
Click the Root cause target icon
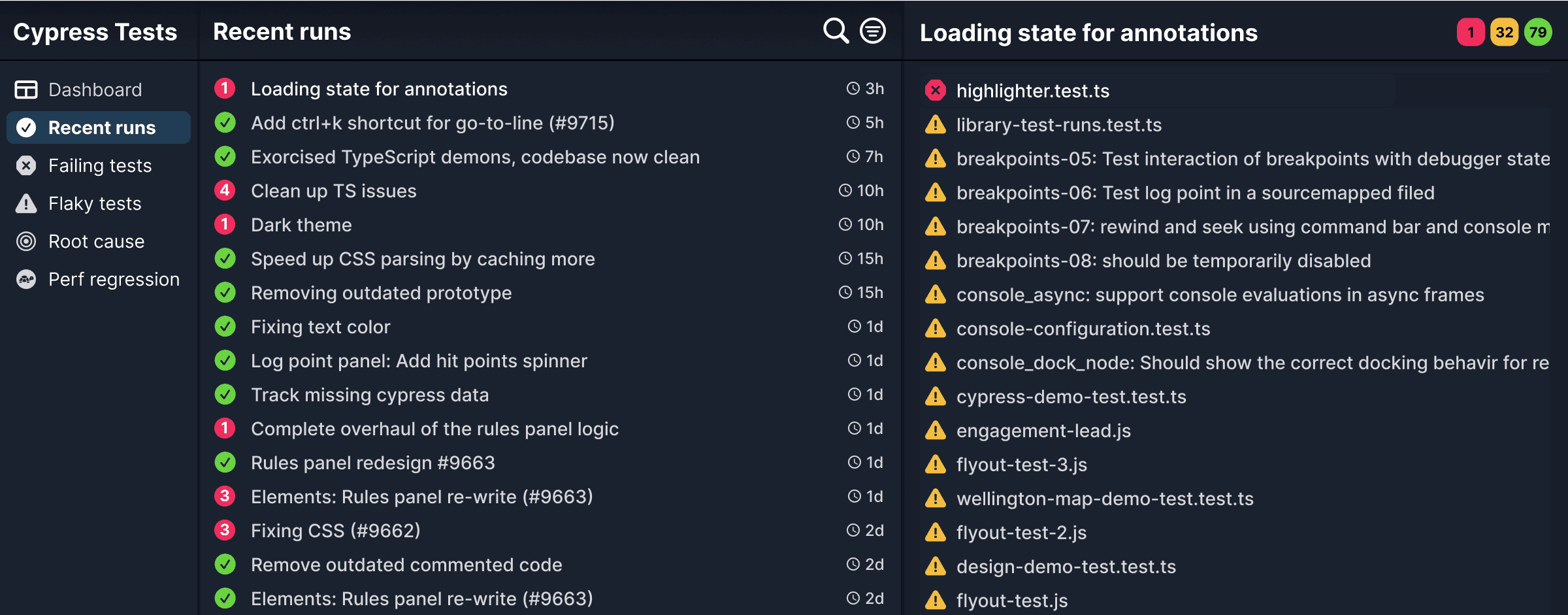[x=26, y=241]
